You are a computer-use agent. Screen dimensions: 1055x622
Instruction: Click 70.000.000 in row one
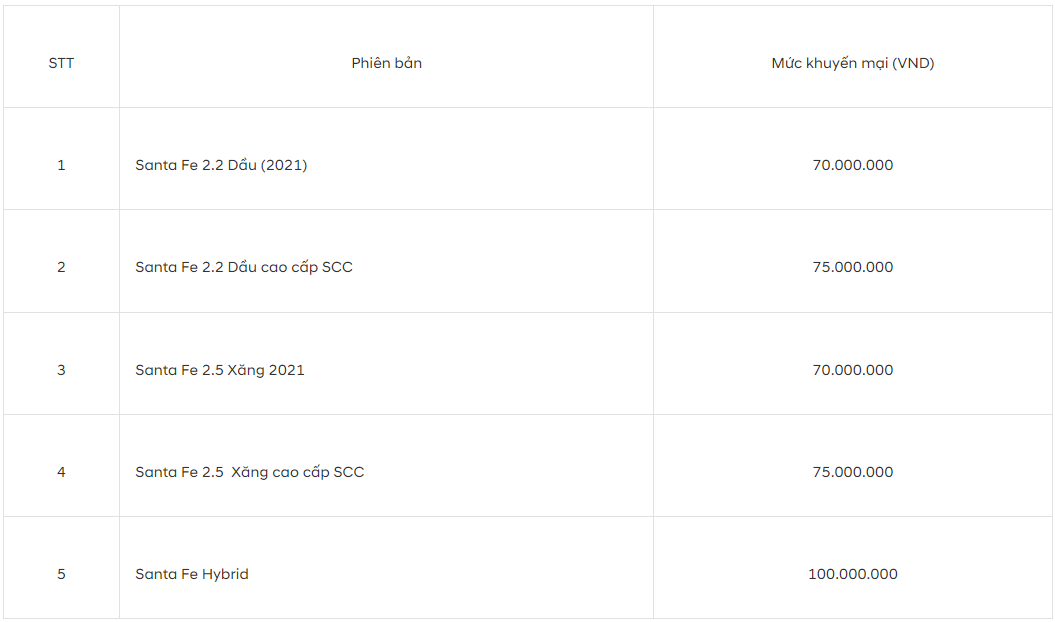click(x=852, y=165)
